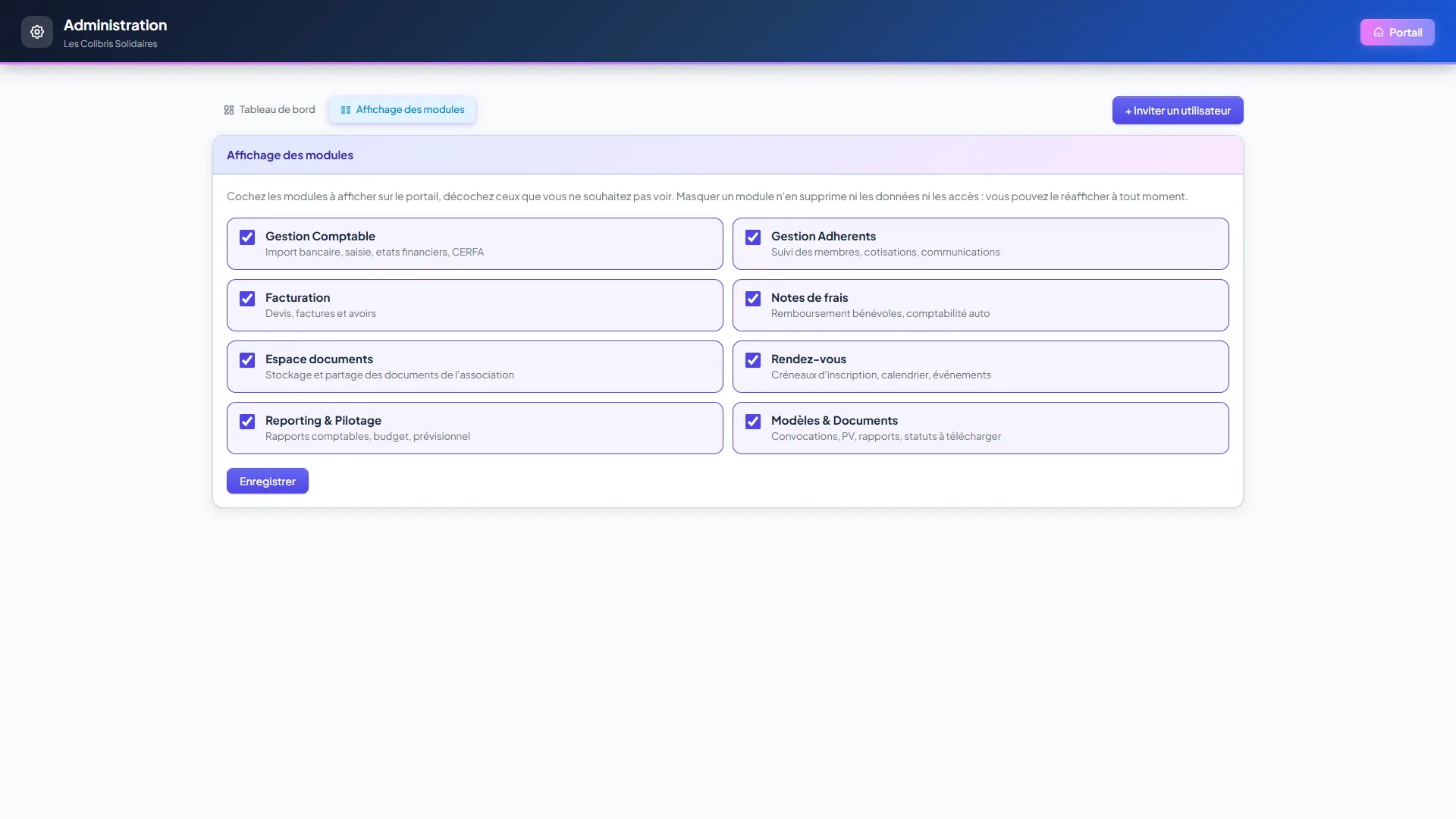The image size is (1456, 819).
Task: Save changes with the Enregistrer button
Action: [268, 481]
